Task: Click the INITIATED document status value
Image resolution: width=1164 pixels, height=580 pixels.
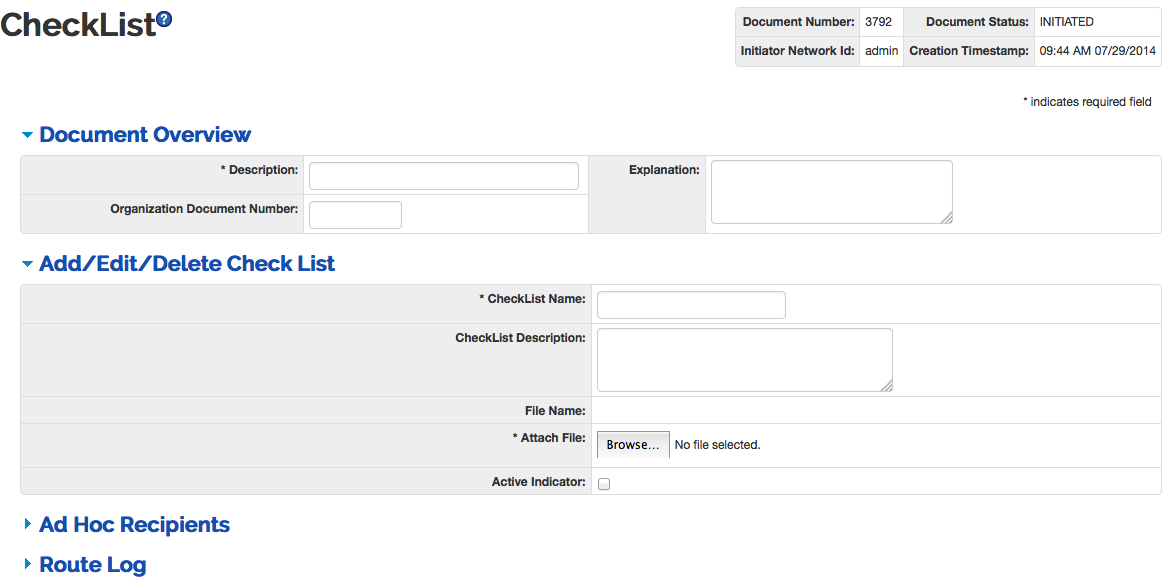Action: [1066, 22]
